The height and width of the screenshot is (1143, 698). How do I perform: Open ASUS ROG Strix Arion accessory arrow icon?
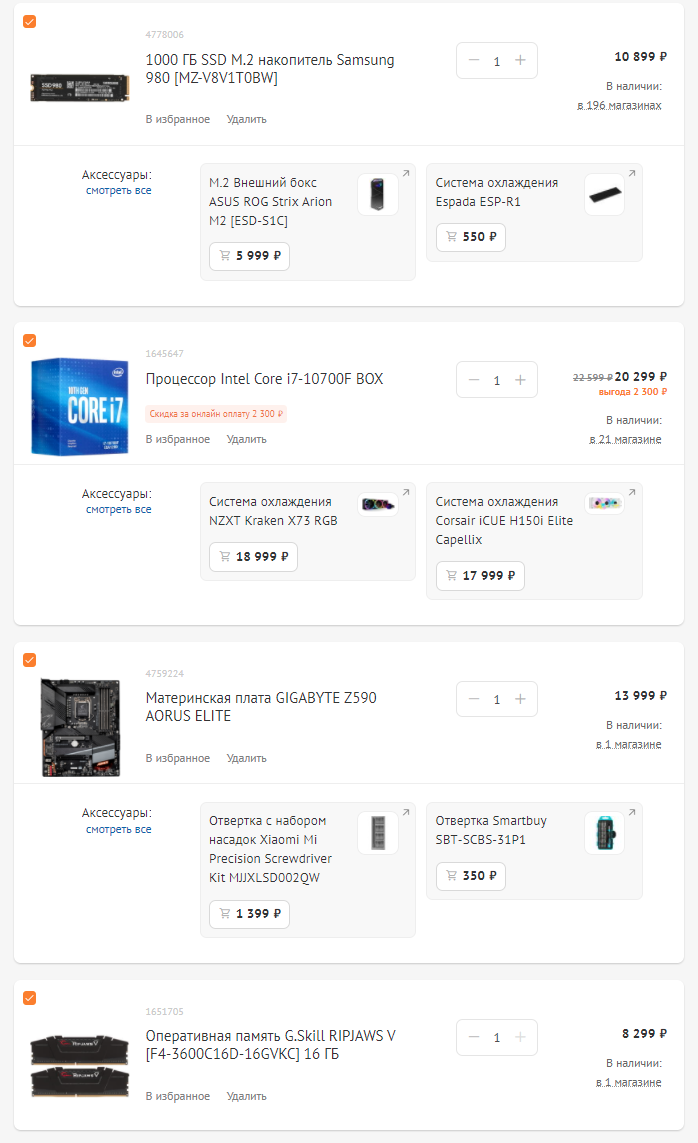406,174
